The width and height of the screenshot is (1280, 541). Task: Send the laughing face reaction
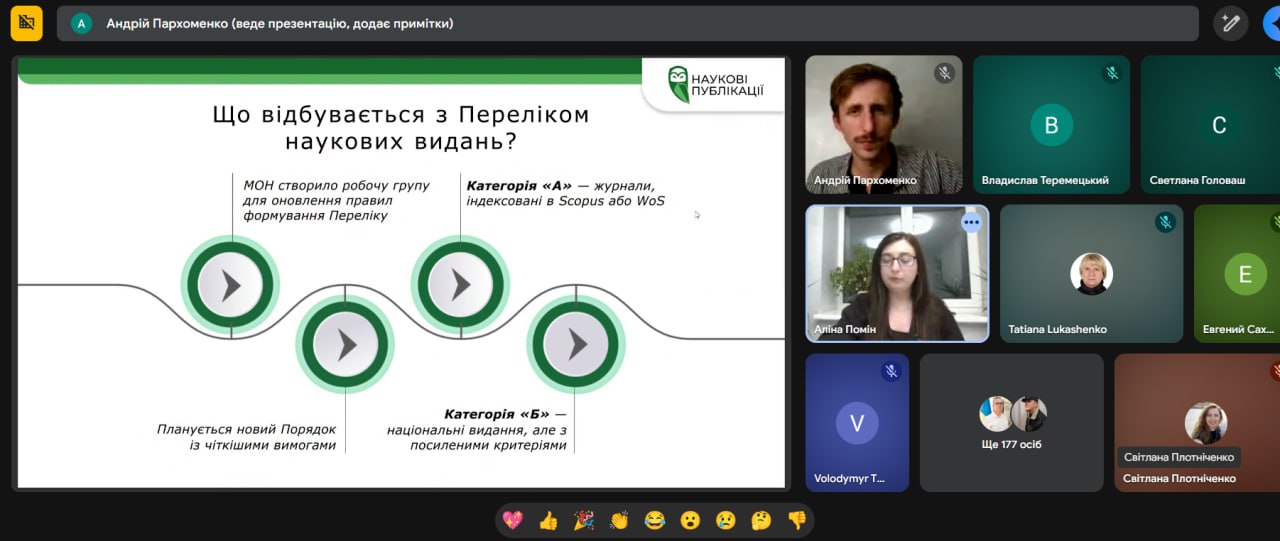point(655,520)
